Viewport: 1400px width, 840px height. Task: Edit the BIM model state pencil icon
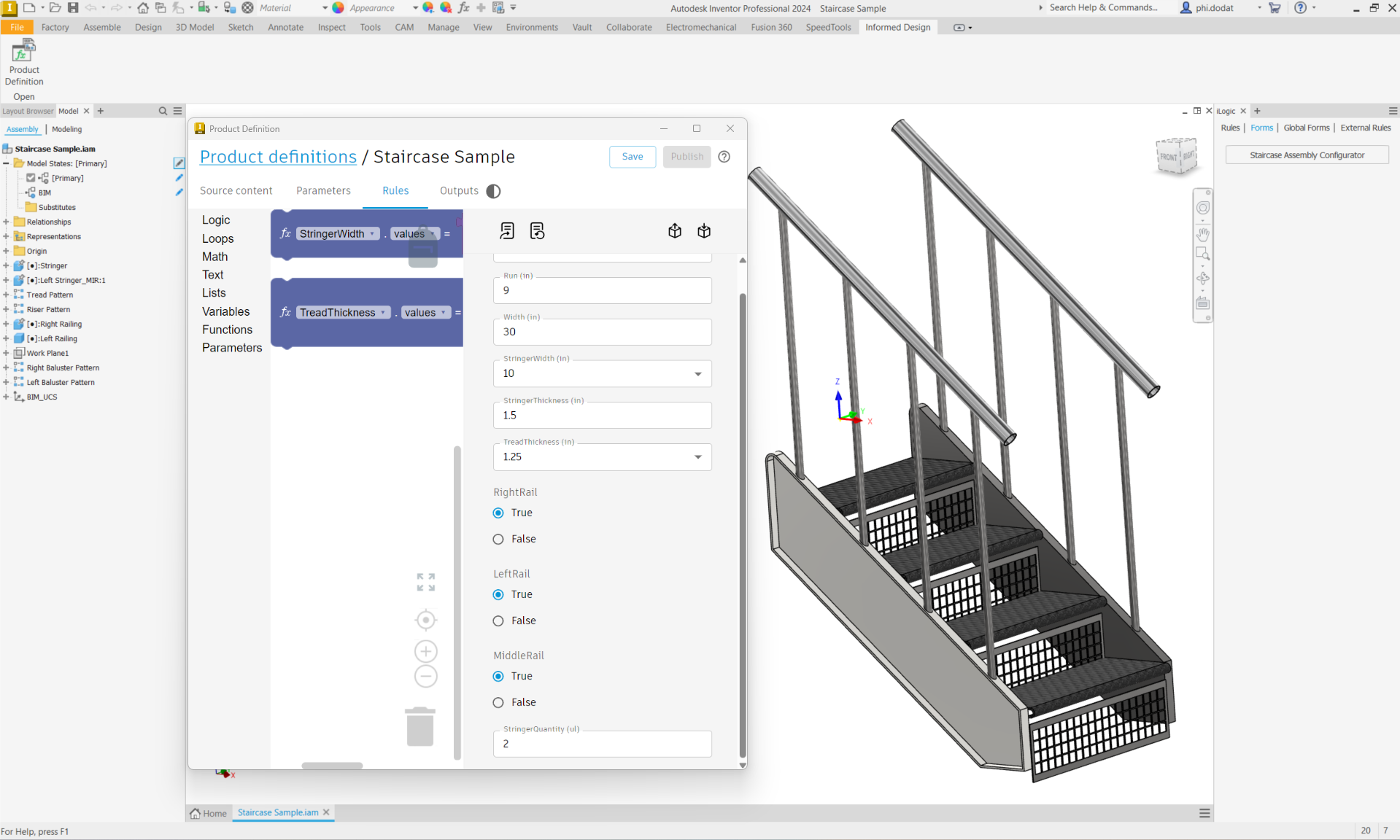pyautogui.click(x=179, y=192)
